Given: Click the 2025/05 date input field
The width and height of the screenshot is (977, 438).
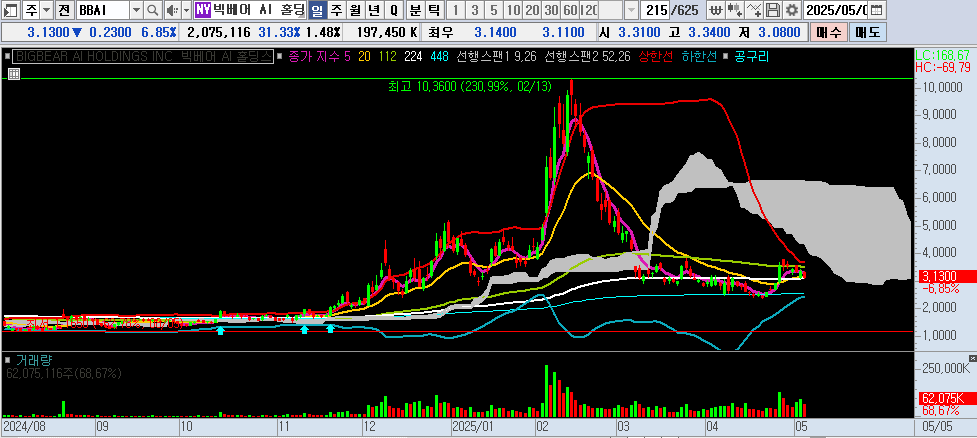Looking at the screenshot, I should tap(836, 9).
